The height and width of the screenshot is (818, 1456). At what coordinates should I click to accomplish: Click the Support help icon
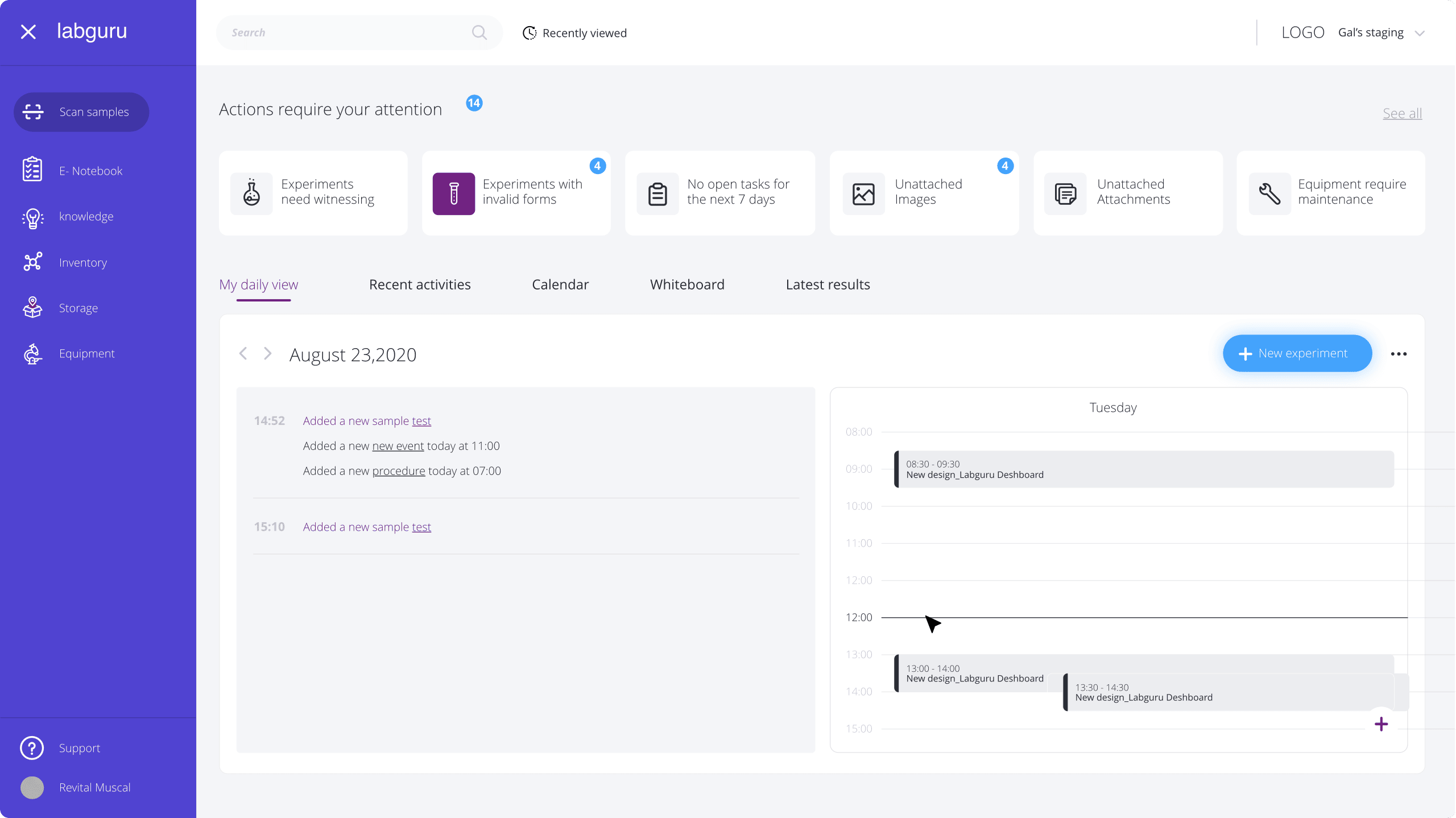click(31, 747)
